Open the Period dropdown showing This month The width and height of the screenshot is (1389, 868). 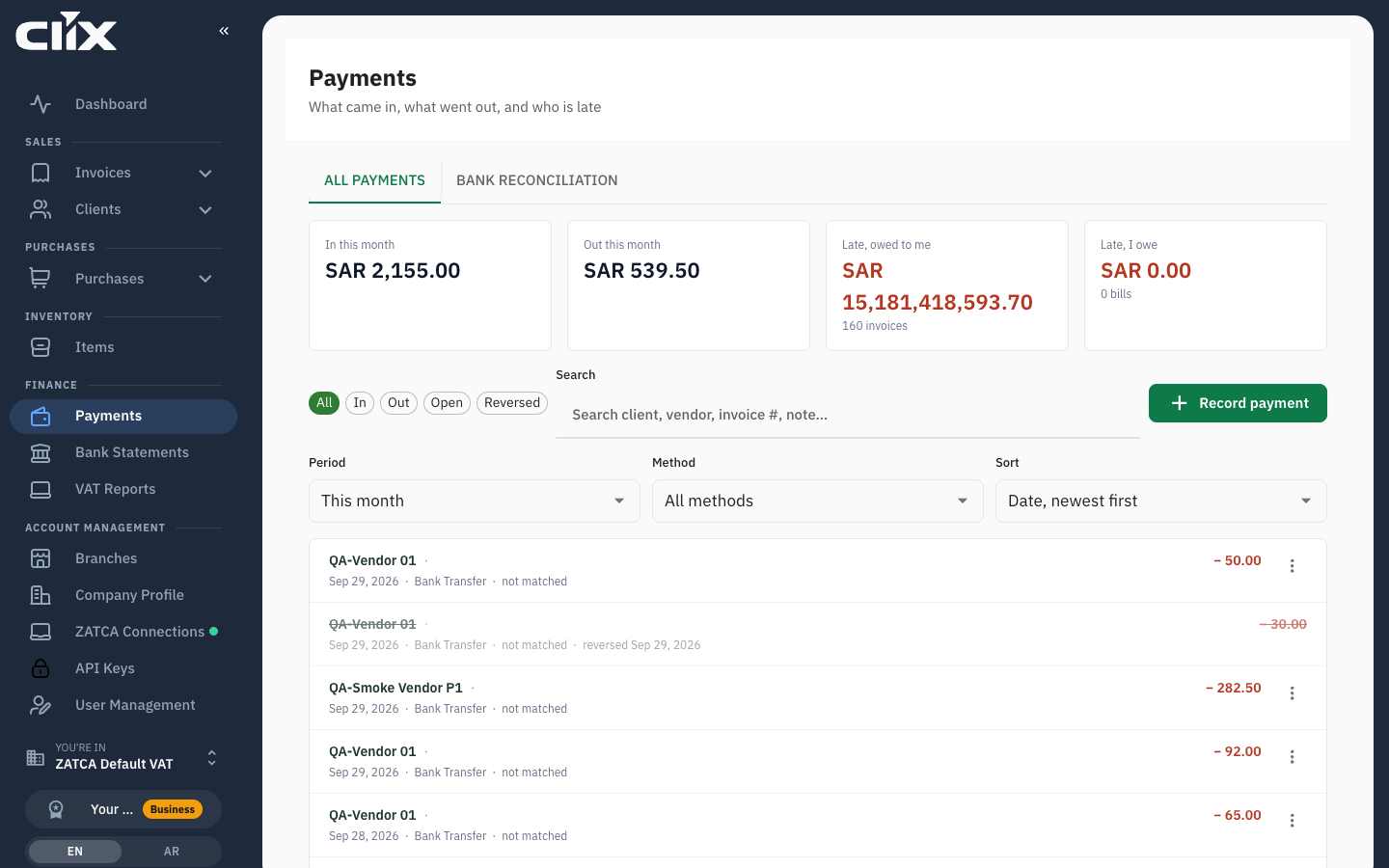point(475,502)
